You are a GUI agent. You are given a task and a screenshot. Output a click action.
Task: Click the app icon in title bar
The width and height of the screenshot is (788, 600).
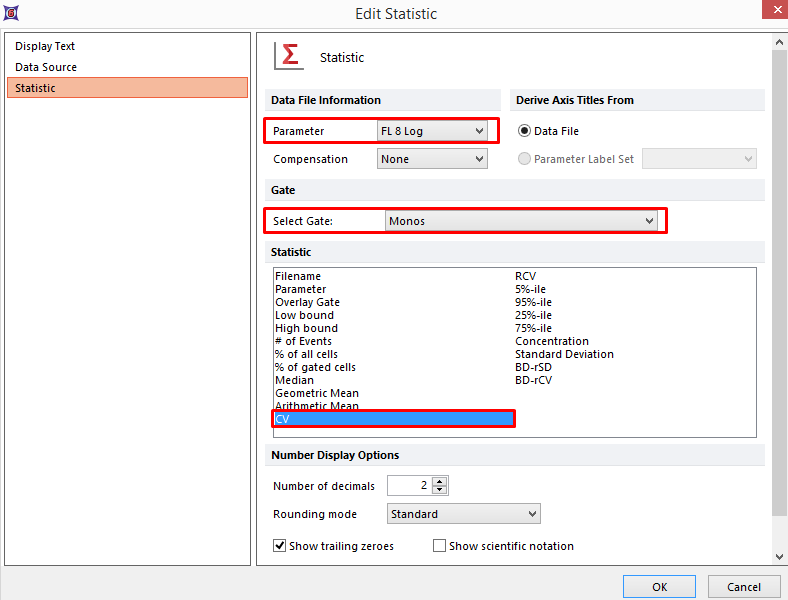click(11, 13)
